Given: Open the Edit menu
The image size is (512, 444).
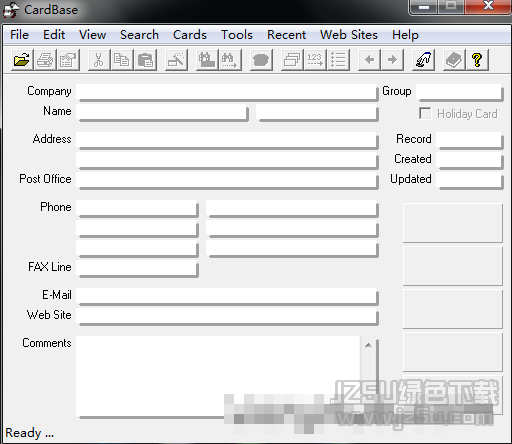Looking at the screenshot, I should click(54, 35).
